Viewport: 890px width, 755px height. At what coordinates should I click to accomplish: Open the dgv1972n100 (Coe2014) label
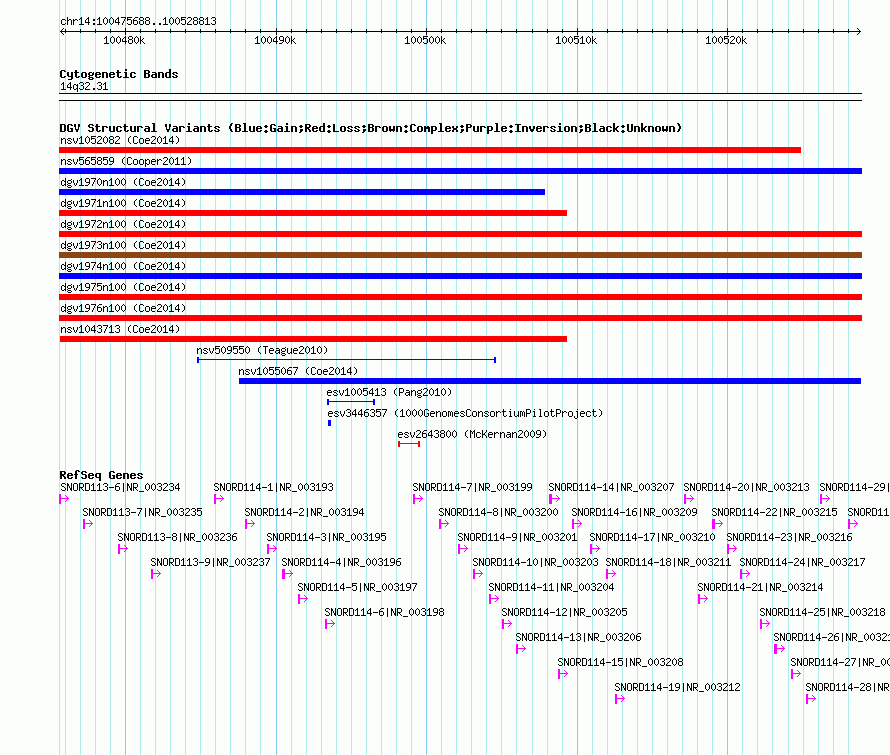click(x=123, y=224)
